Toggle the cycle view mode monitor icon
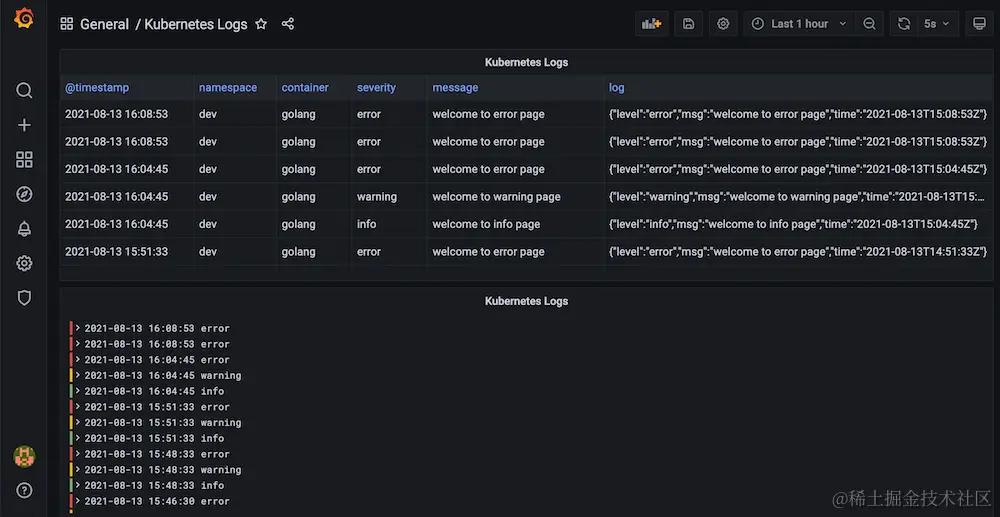Screen dimensions: 1000x517 point(979,24)
